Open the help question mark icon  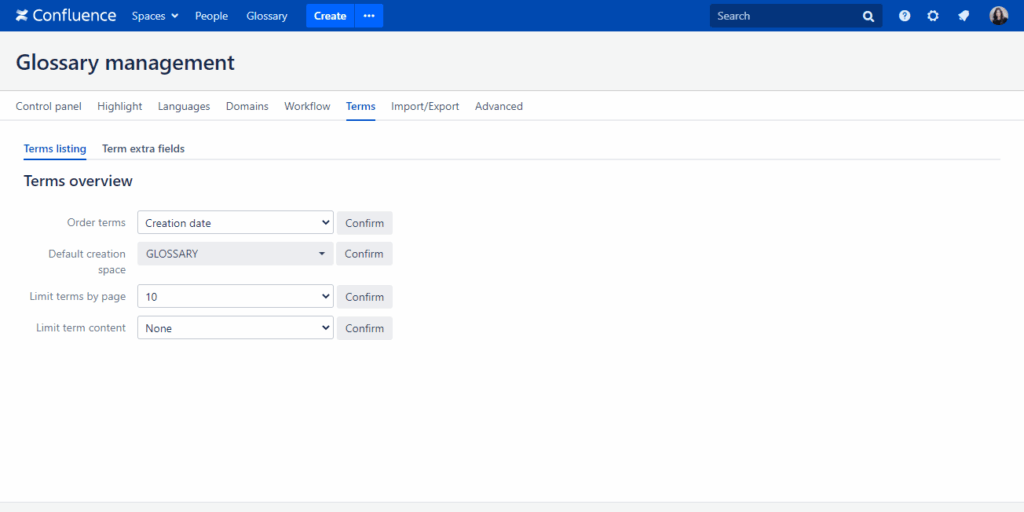coord(904,16)
